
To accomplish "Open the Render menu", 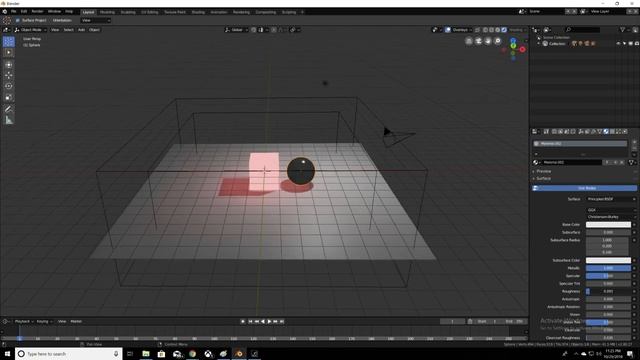I will 38,11.
